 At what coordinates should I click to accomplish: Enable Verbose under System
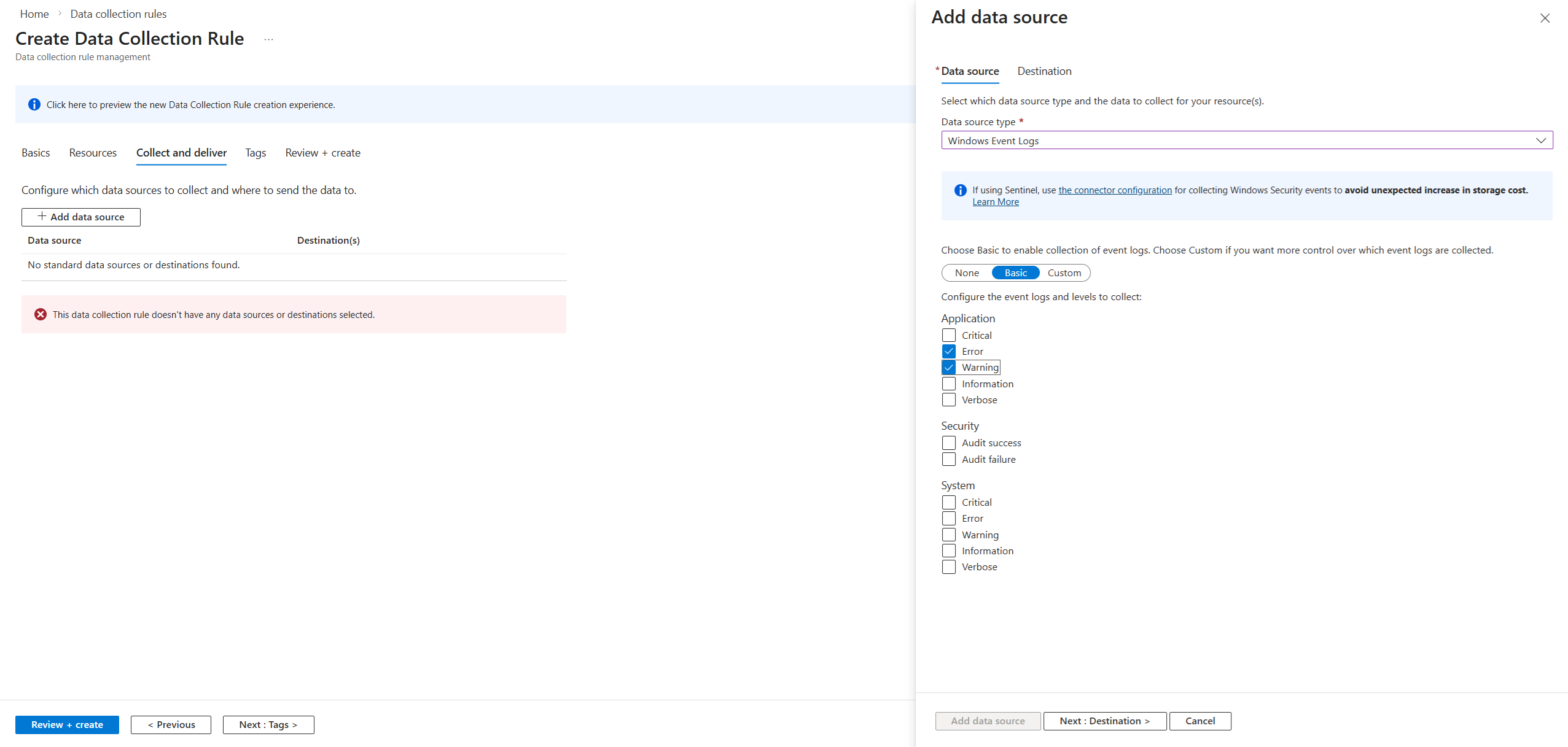pos(949,567)
